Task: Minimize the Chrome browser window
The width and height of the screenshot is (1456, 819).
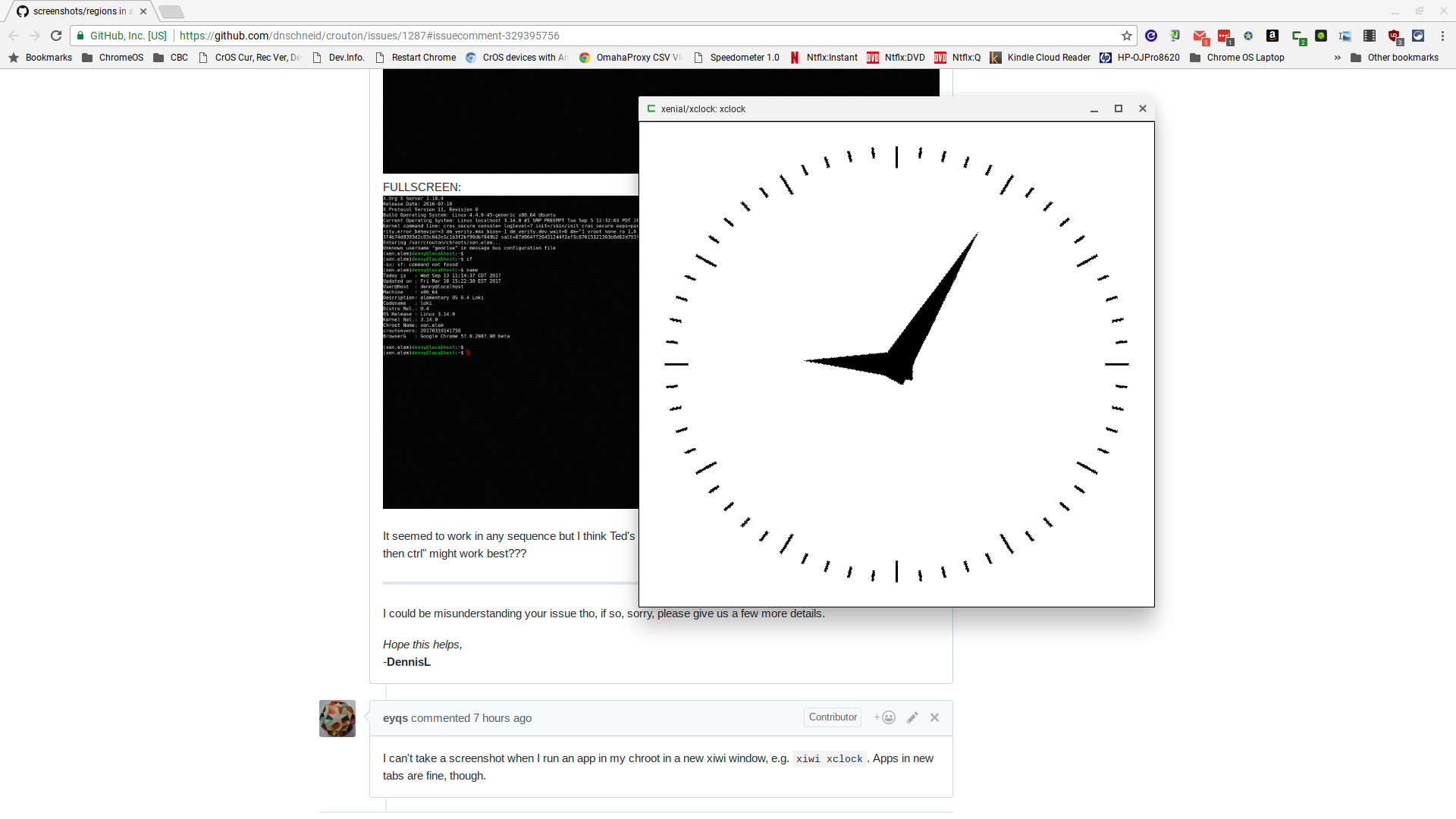Action: [1395, 11]
